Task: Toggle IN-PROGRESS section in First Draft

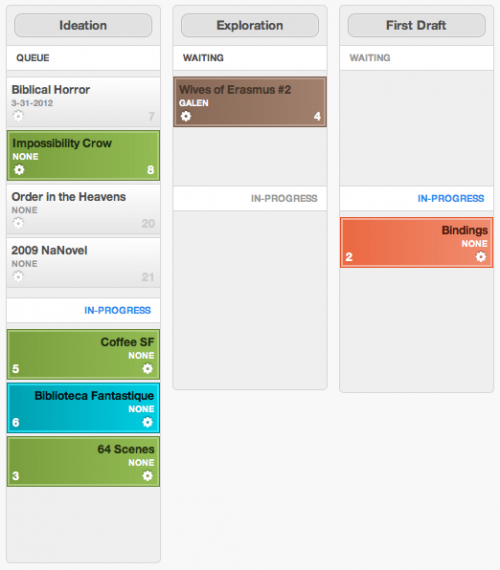Action: click(416, 198)
